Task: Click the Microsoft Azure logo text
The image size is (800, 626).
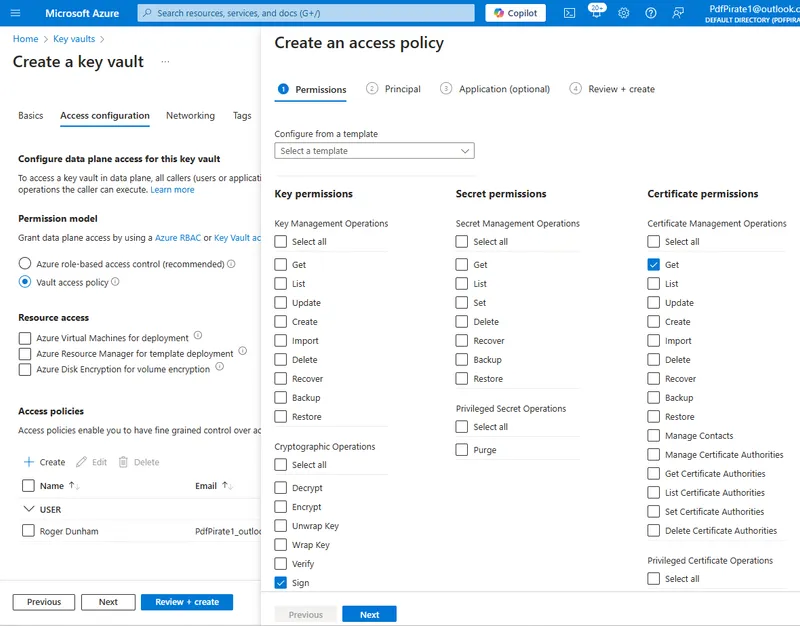Action: (x=82, y=13)
